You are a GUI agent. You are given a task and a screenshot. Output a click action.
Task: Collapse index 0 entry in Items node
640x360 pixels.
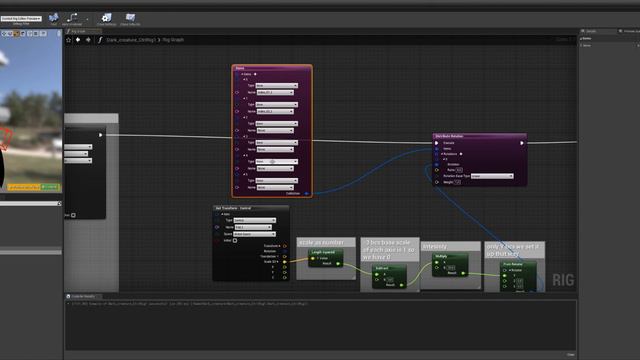click(245, 80)
